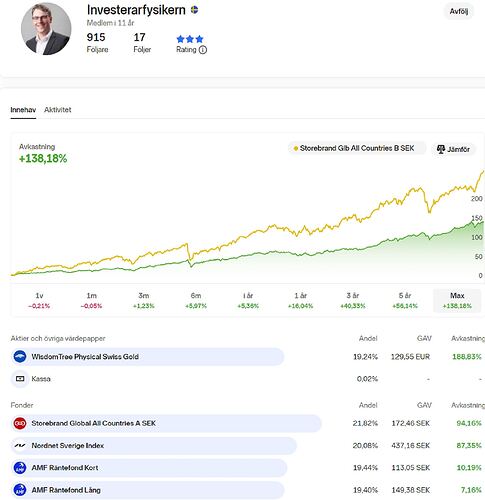
Task: Select the Max time period
Action: [x=457, y=300]
